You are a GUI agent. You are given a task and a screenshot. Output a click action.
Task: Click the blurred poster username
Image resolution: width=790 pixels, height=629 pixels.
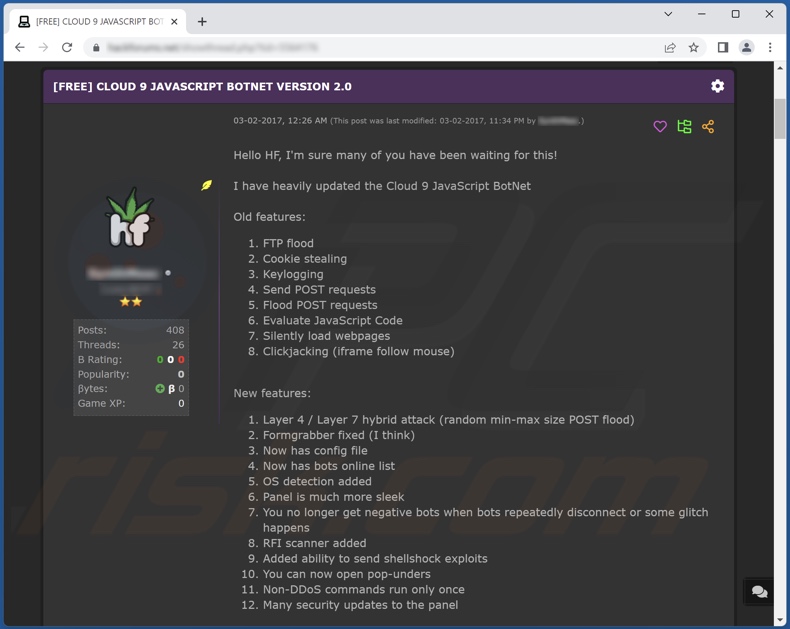click(123, 273)
